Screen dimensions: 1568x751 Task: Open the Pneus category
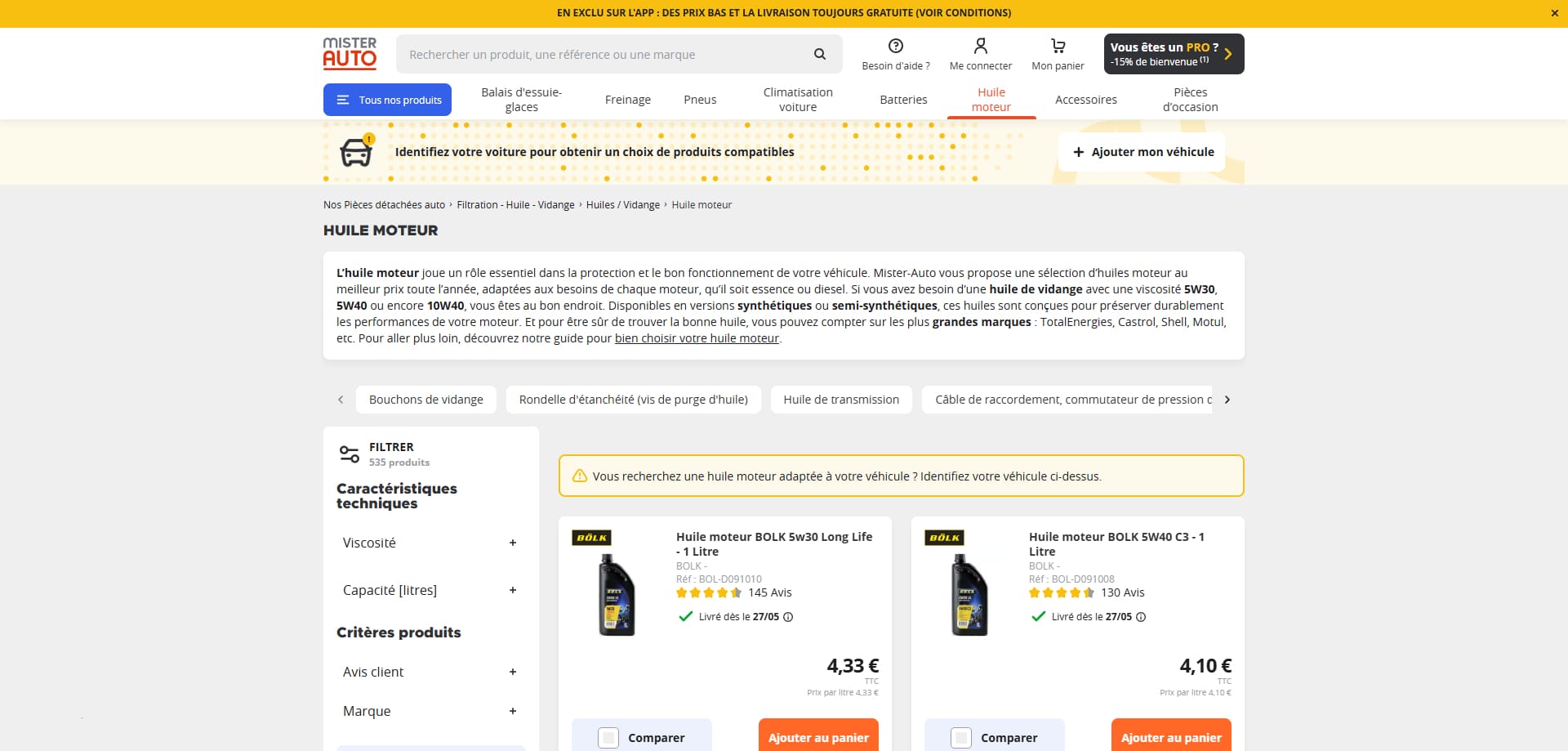700,100
